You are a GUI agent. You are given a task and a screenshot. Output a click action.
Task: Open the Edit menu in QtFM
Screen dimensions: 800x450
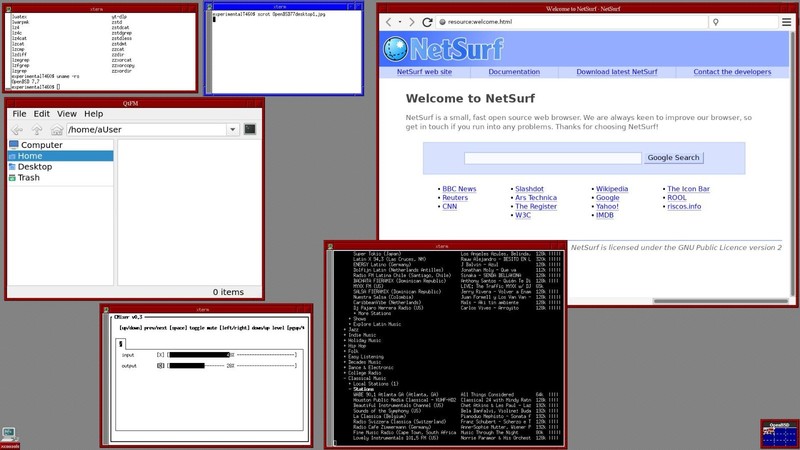pos(41,114)
